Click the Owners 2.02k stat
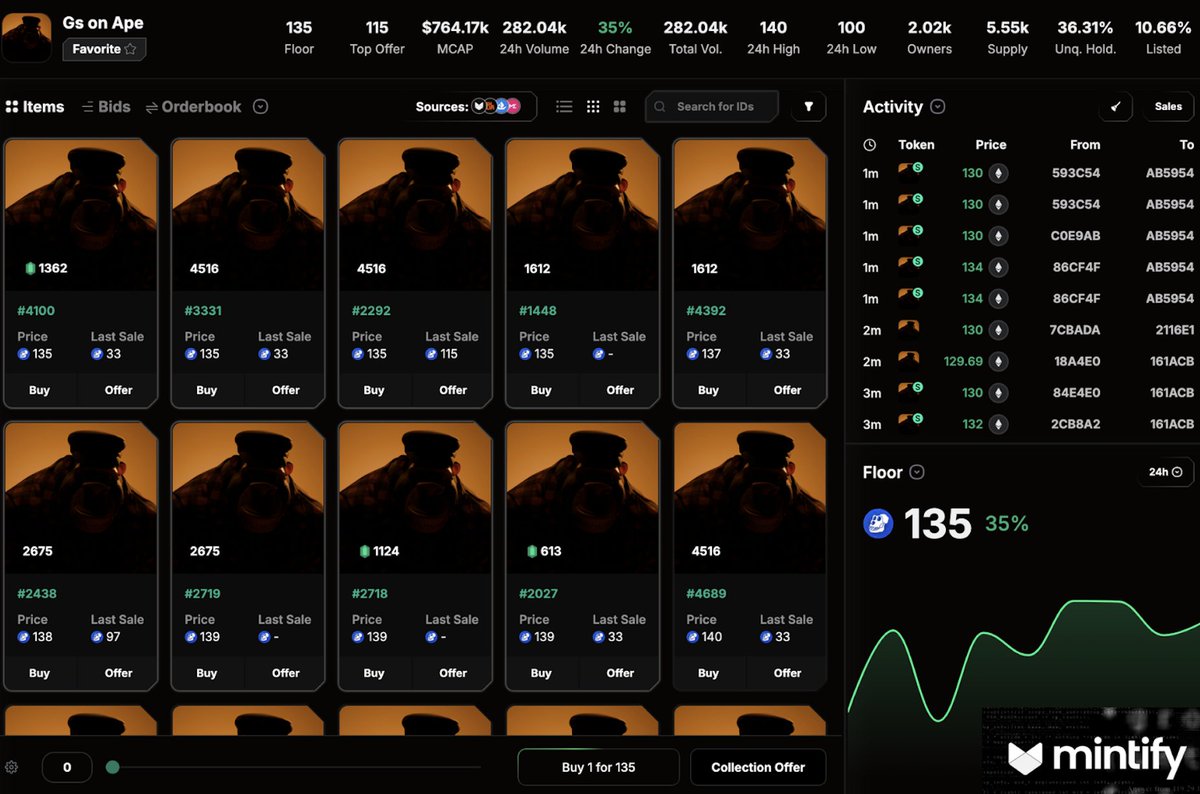The width and height of the screenshot is (1200, 794). point(929,37)
